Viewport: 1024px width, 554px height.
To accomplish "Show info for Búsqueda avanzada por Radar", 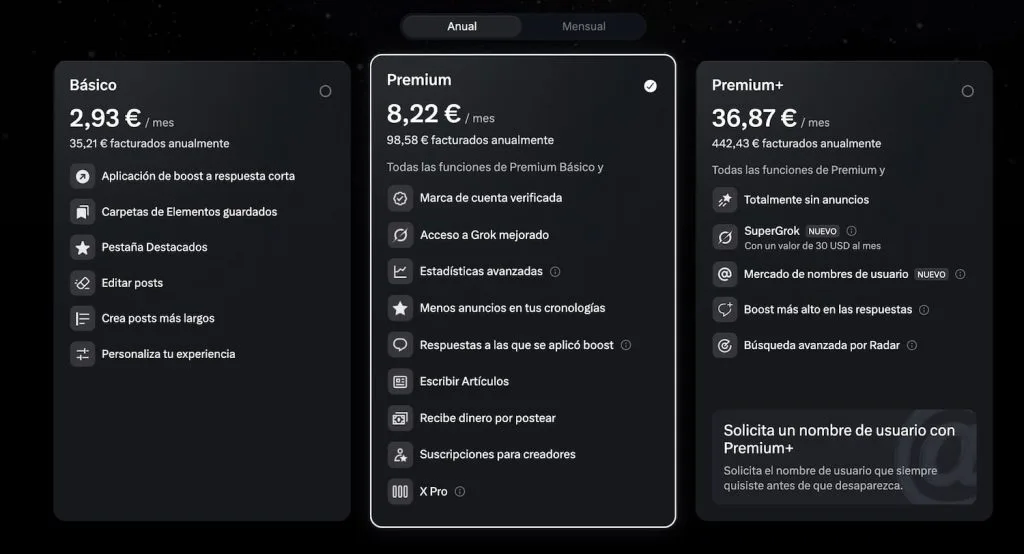I will click(912, 345).
